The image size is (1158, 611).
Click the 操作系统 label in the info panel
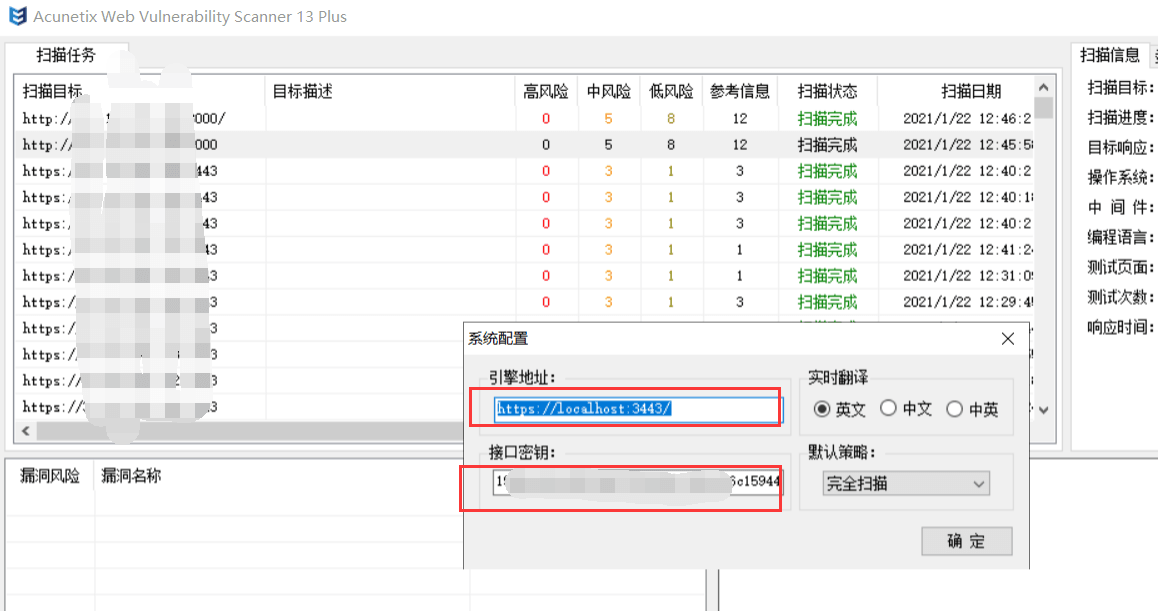[x=1120, y=177]
